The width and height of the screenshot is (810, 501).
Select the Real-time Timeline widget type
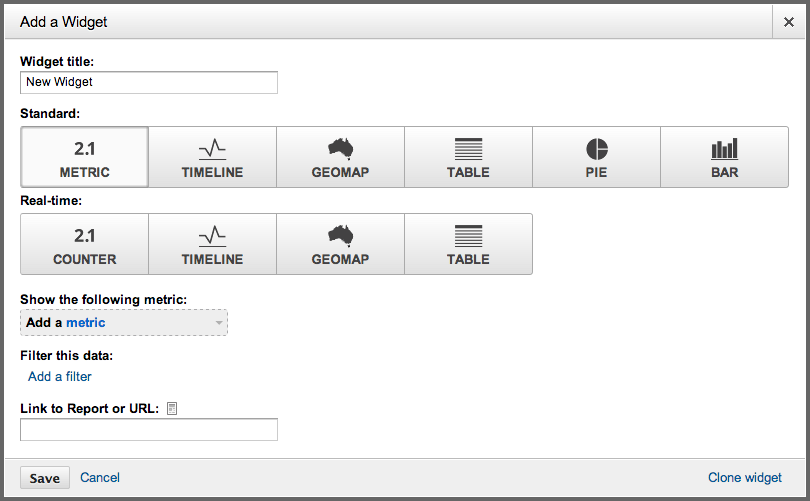(212, 244)
